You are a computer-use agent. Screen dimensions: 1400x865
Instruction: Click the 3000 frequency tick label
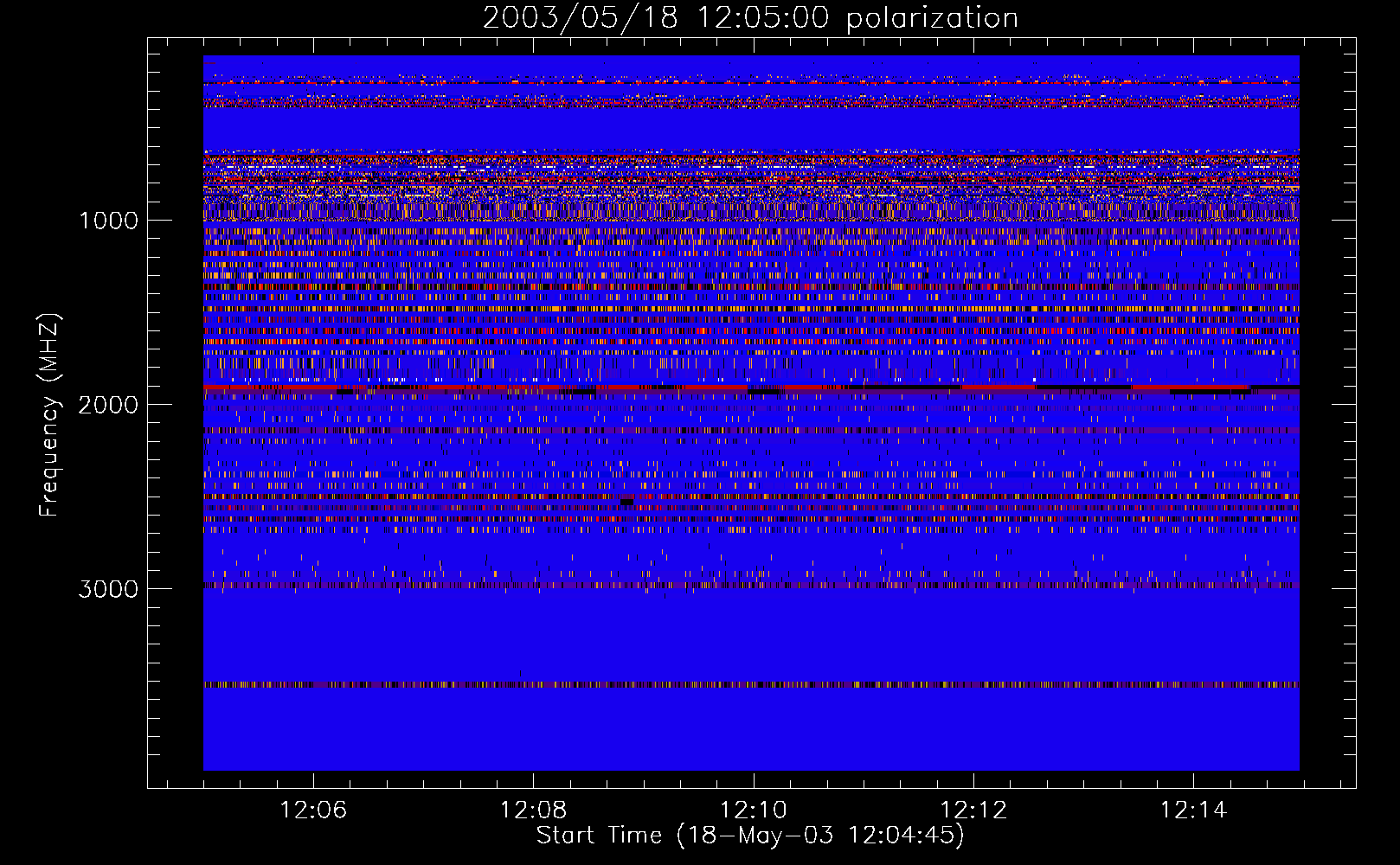108,589
